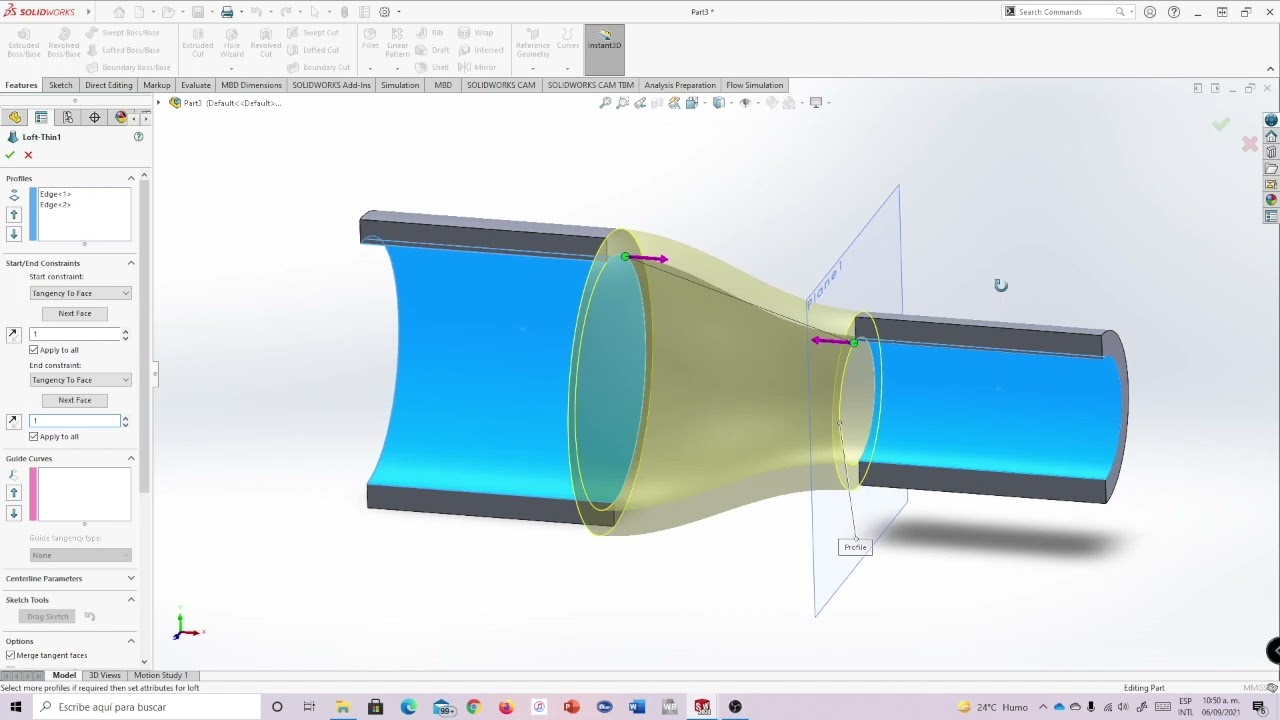Viewport: 1280px width, 720px height.
Task: Open the Options gear icon
Action: (x=384, y=12)
